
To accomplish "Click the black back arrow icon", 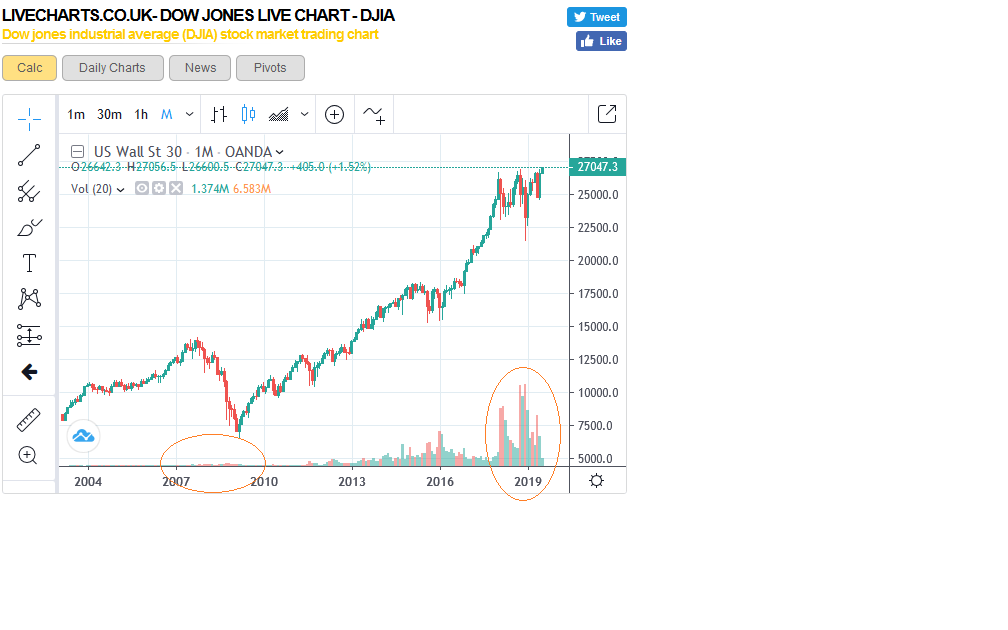I will (x=29, y=372).
